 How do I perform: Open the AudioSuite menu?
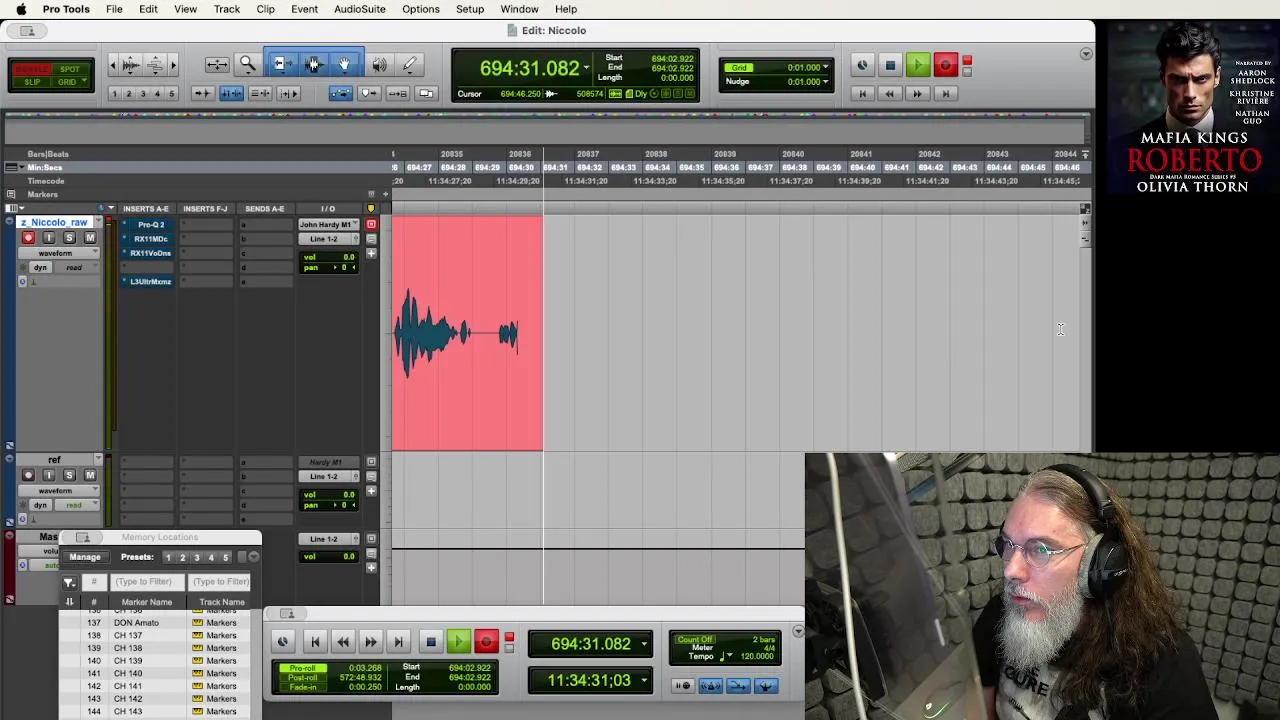360,9
